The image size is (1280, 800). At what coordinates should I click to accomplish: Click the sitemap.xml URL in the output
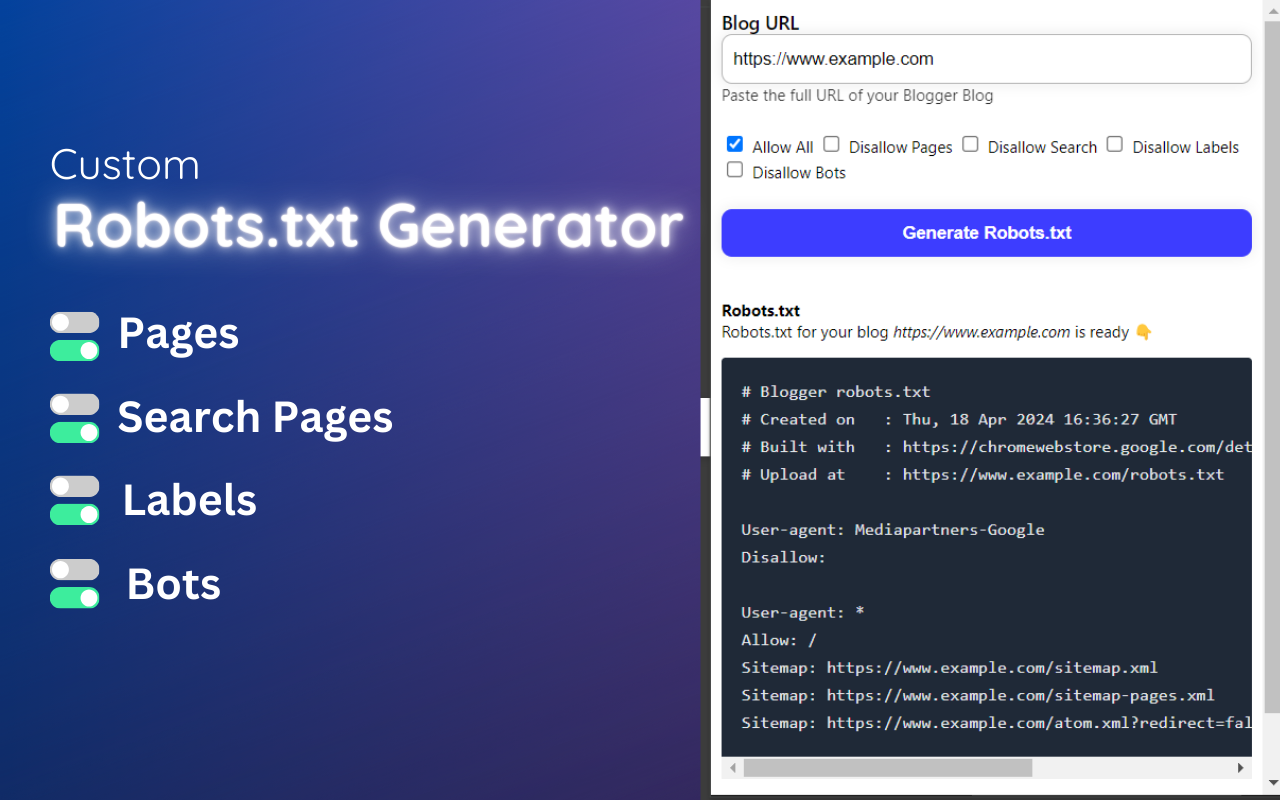pyautogui.click(x=992, y=667)
